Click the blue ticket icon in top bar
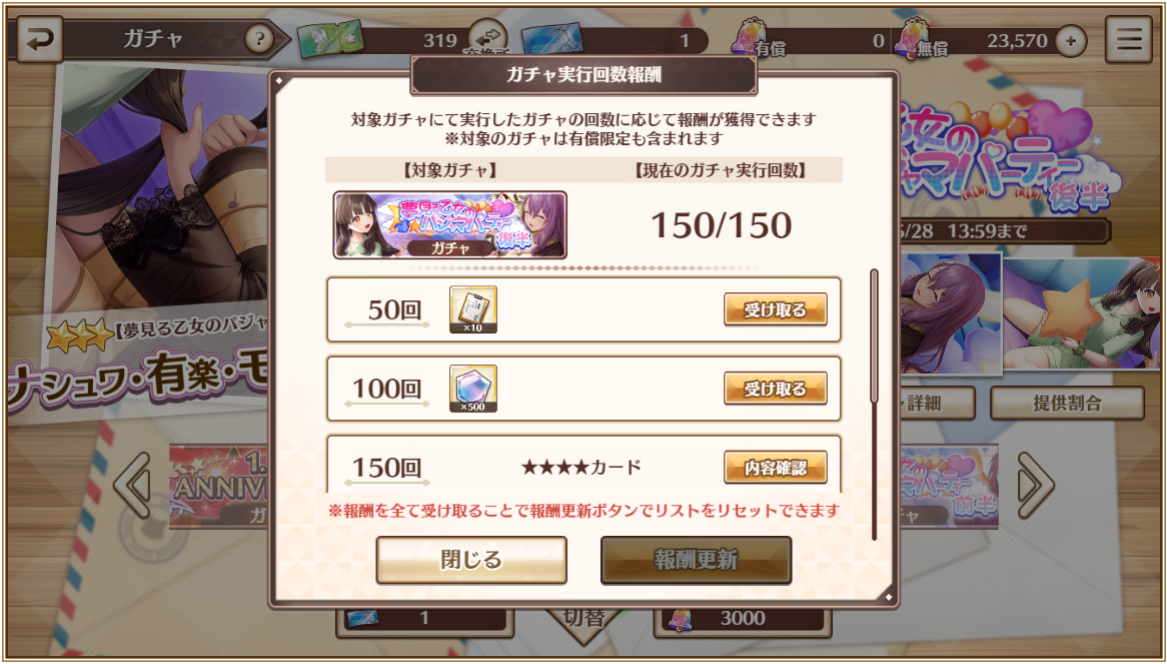This screenshot has height=664, width=1167. point(551,39)
